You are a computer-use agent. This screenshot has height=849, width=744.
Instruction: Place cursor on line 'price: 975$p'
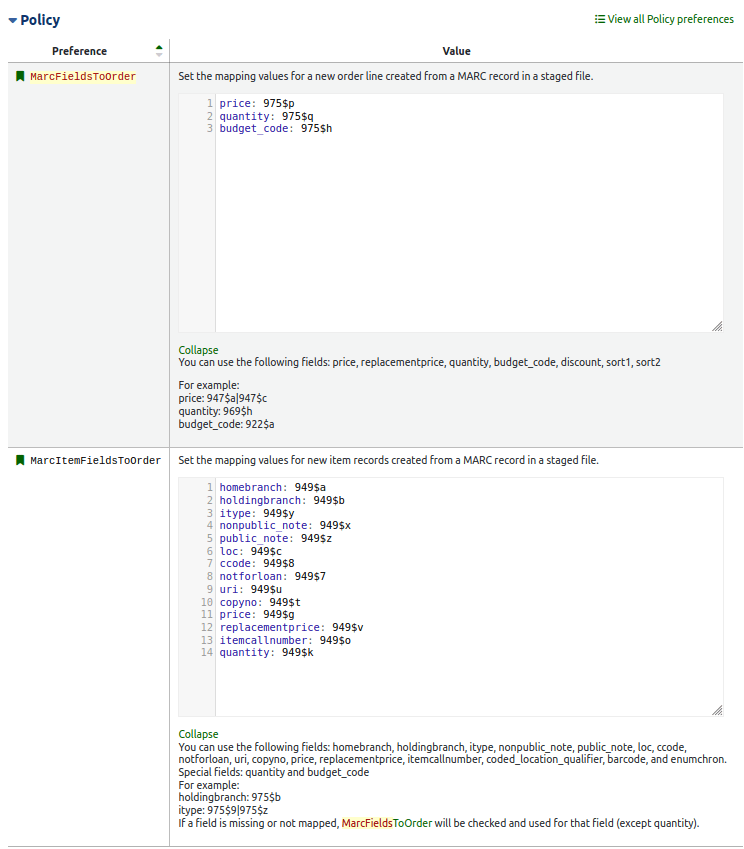(x=257, y=103)
